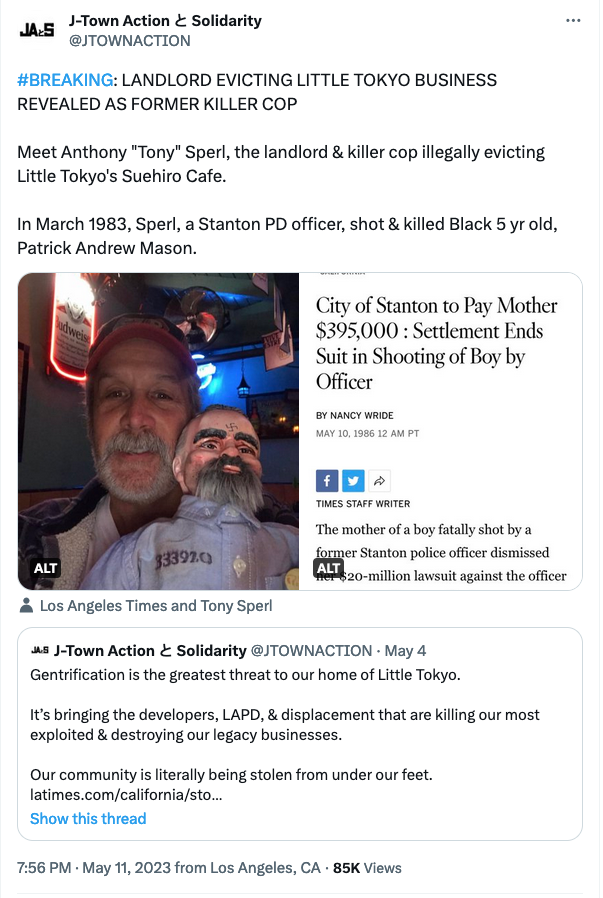
Task: Open the tweet's three-dot more menu
Action: 572,21
